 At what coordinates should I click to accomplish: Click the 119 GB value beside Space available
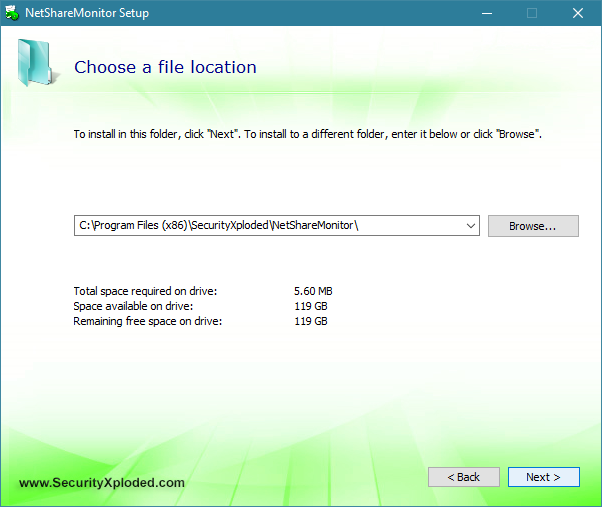point(311,306)
